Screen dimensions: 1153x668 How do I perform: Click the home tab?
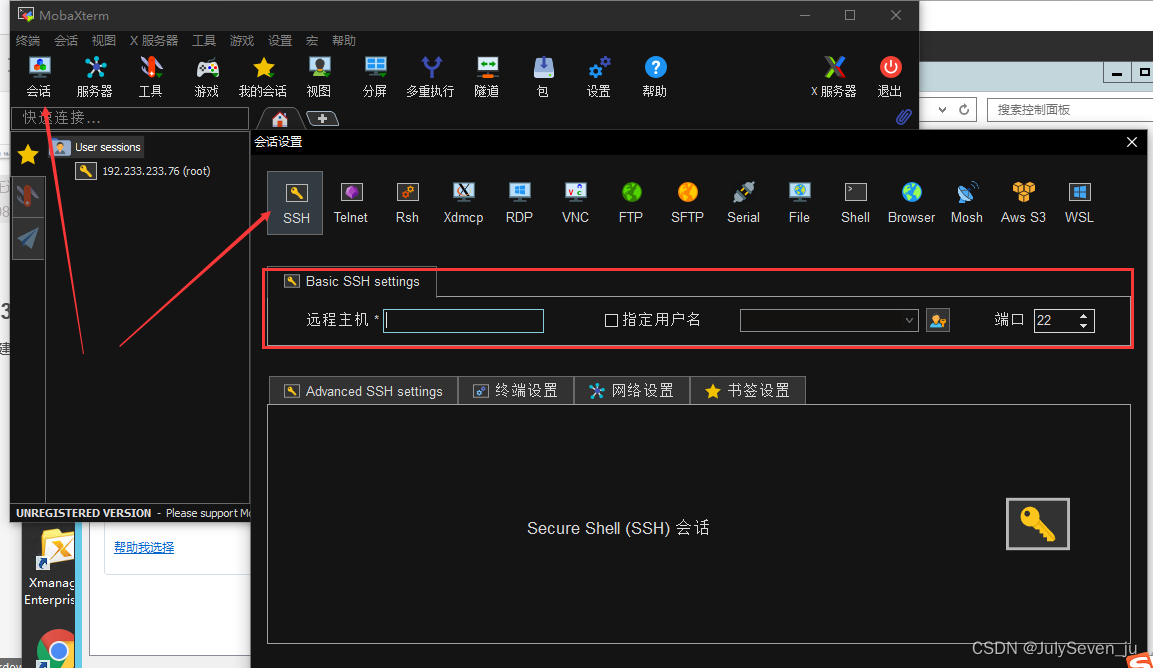pyautogui.click(x=279, y=118)
